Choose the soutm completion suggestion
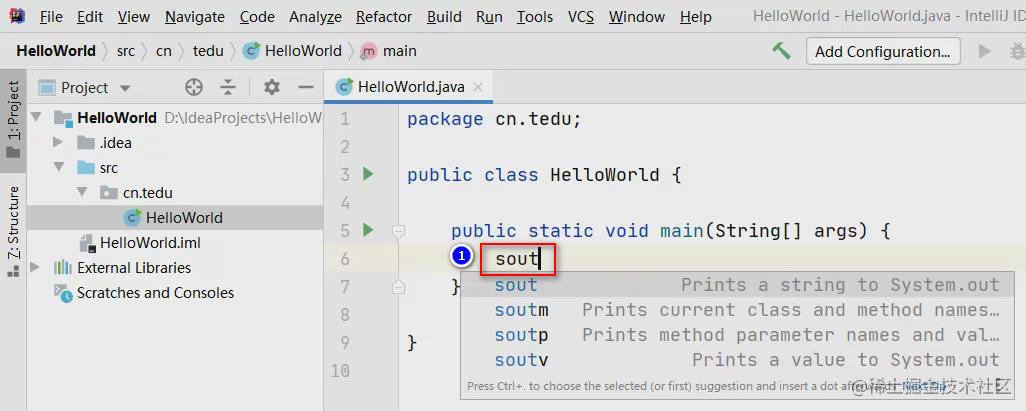The height and width of the screenshot is (411, 1026). pyautogui.click(x=737, y=310)
